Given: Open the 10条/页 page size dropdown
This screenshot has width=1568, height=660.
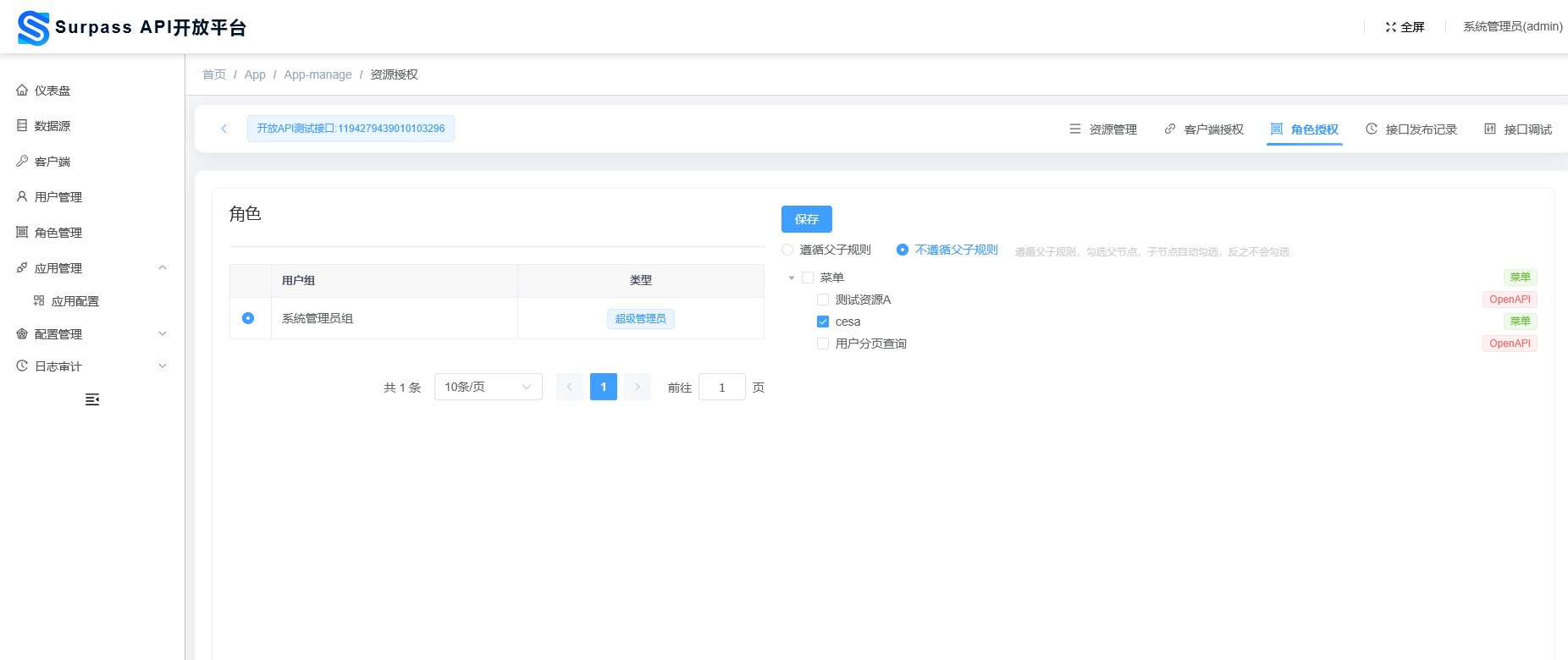Looking at the screenshot, I should pyautogui.click(x=489, y=387).
